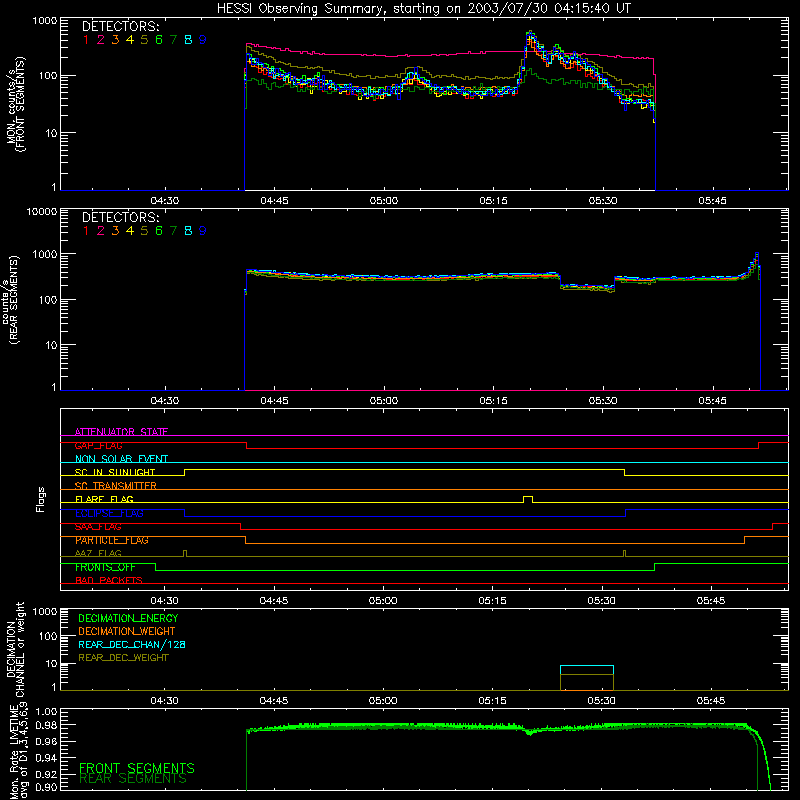Click the REAR_DEC_WEIGHT legend entry
800x800 pixels.
tap(123, 658)
